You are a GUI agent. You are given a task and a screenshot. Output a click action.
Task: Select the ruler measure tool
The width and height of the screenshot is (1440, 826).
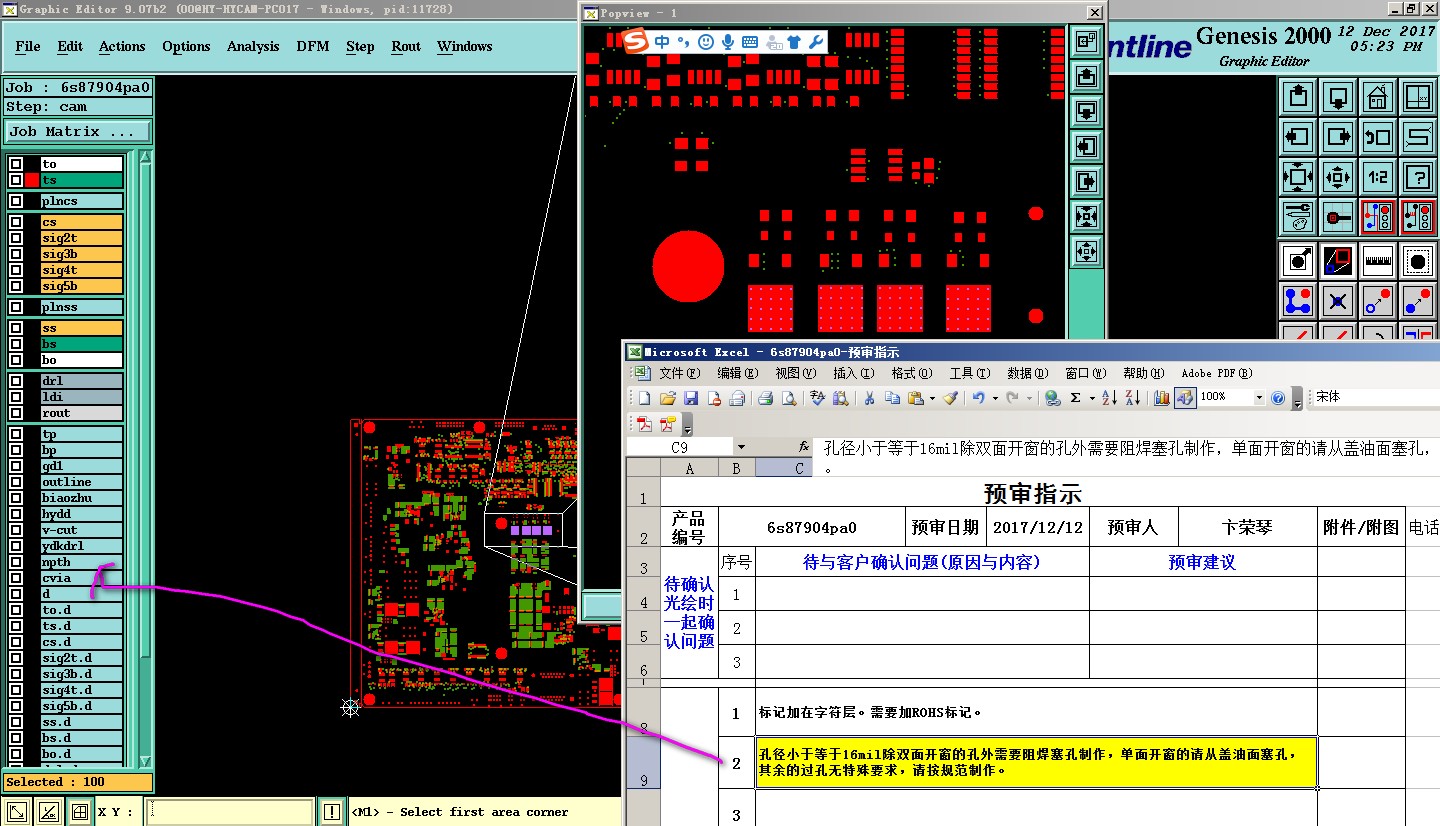point(1377,261)
